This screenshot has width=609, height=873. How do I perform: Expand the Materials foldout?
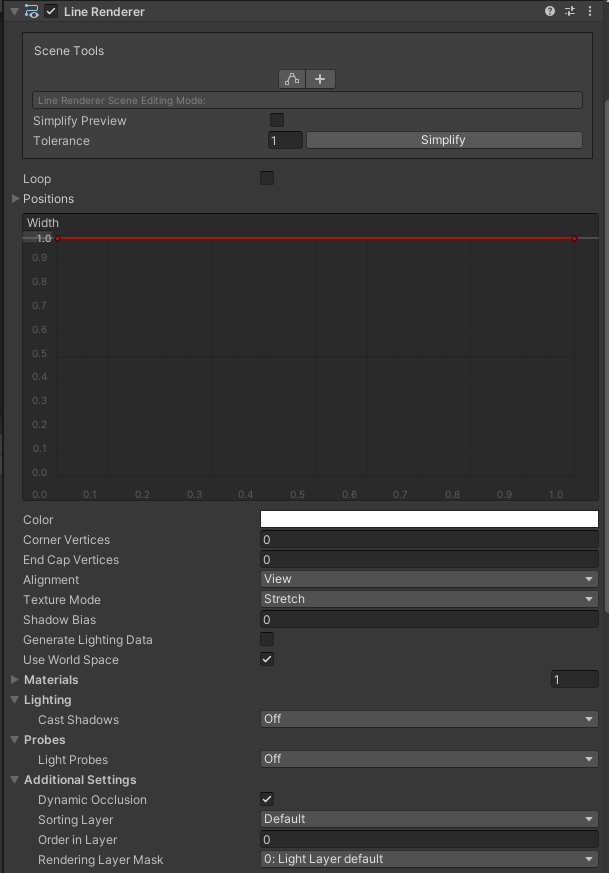pyautogui.click(x=14, y=680)
